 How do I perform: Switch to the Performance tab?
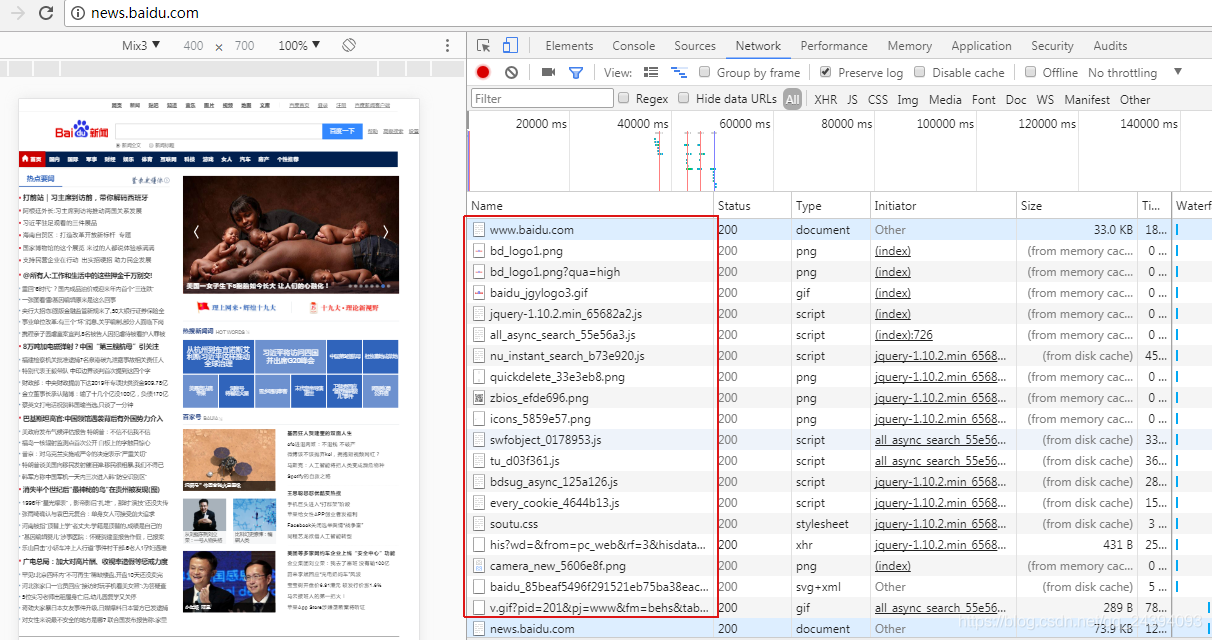coord(834,46)
